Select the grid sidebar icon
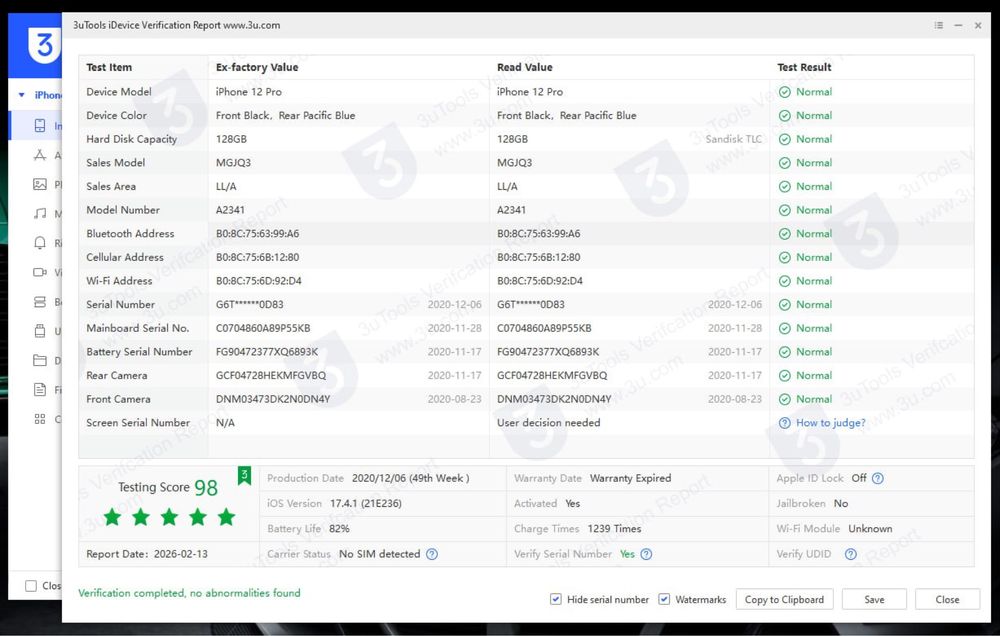 (40, 419)
